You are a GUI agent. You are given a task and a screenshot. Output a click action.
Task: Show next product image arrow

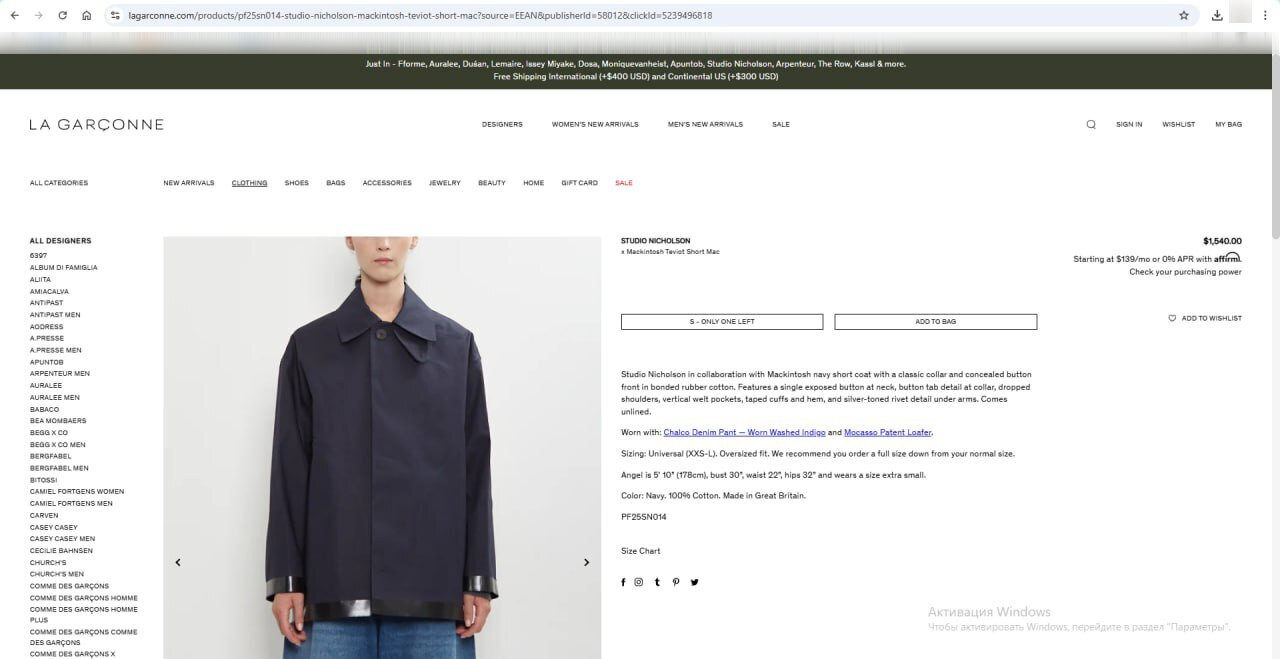(586, 562)
